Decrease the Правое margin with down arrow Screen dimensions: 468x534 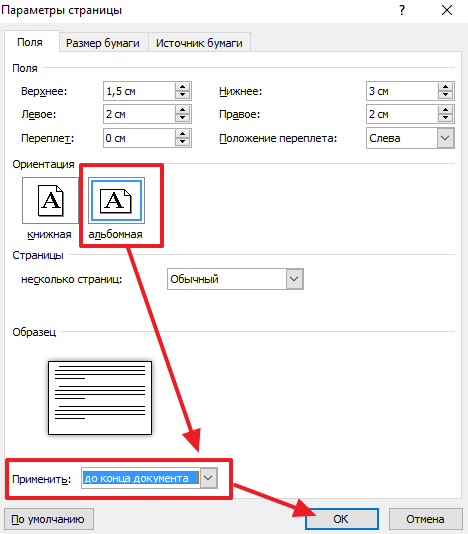point(446,118)
